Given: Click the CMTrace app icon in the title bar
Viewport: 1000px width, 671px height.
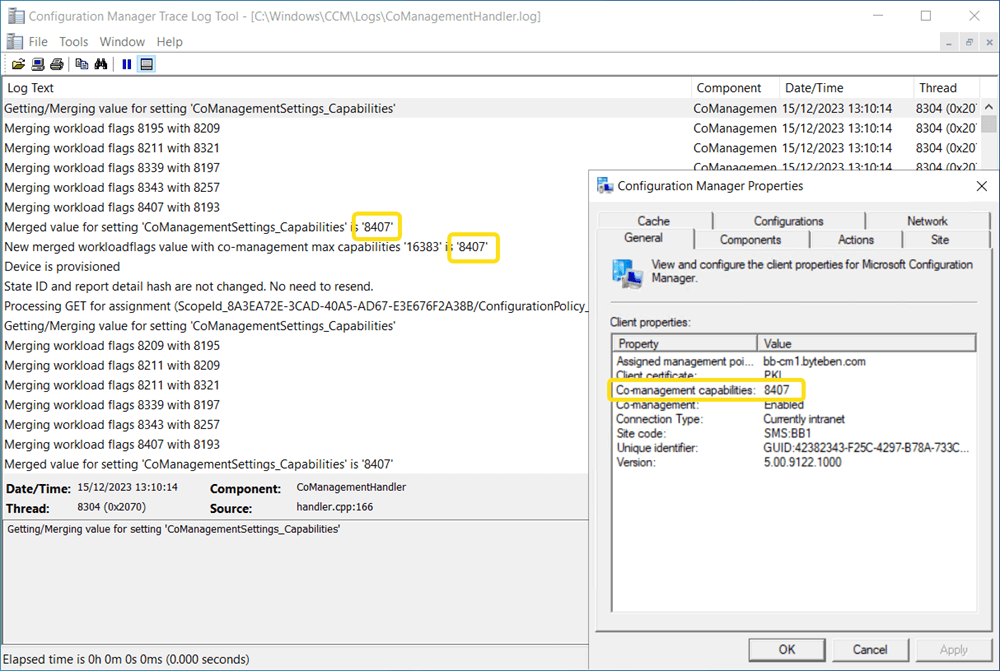Looking at the screenshot, I should (x=15, y=16).
